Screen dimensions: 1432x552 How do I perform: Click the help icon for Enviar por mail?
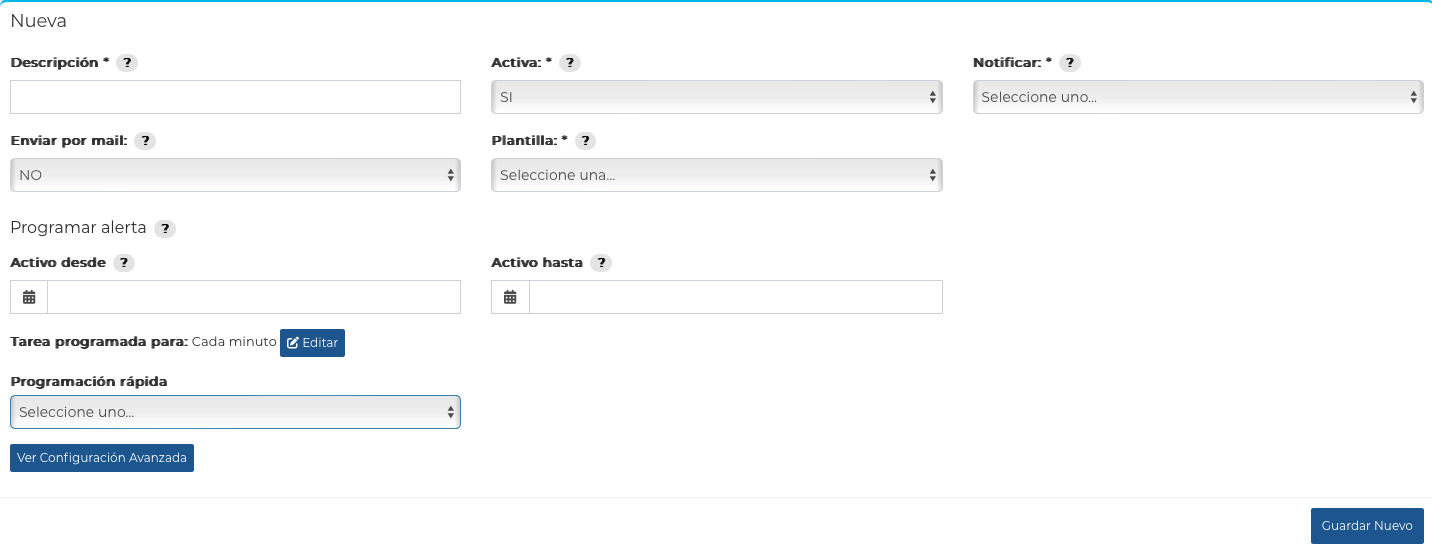145,141
